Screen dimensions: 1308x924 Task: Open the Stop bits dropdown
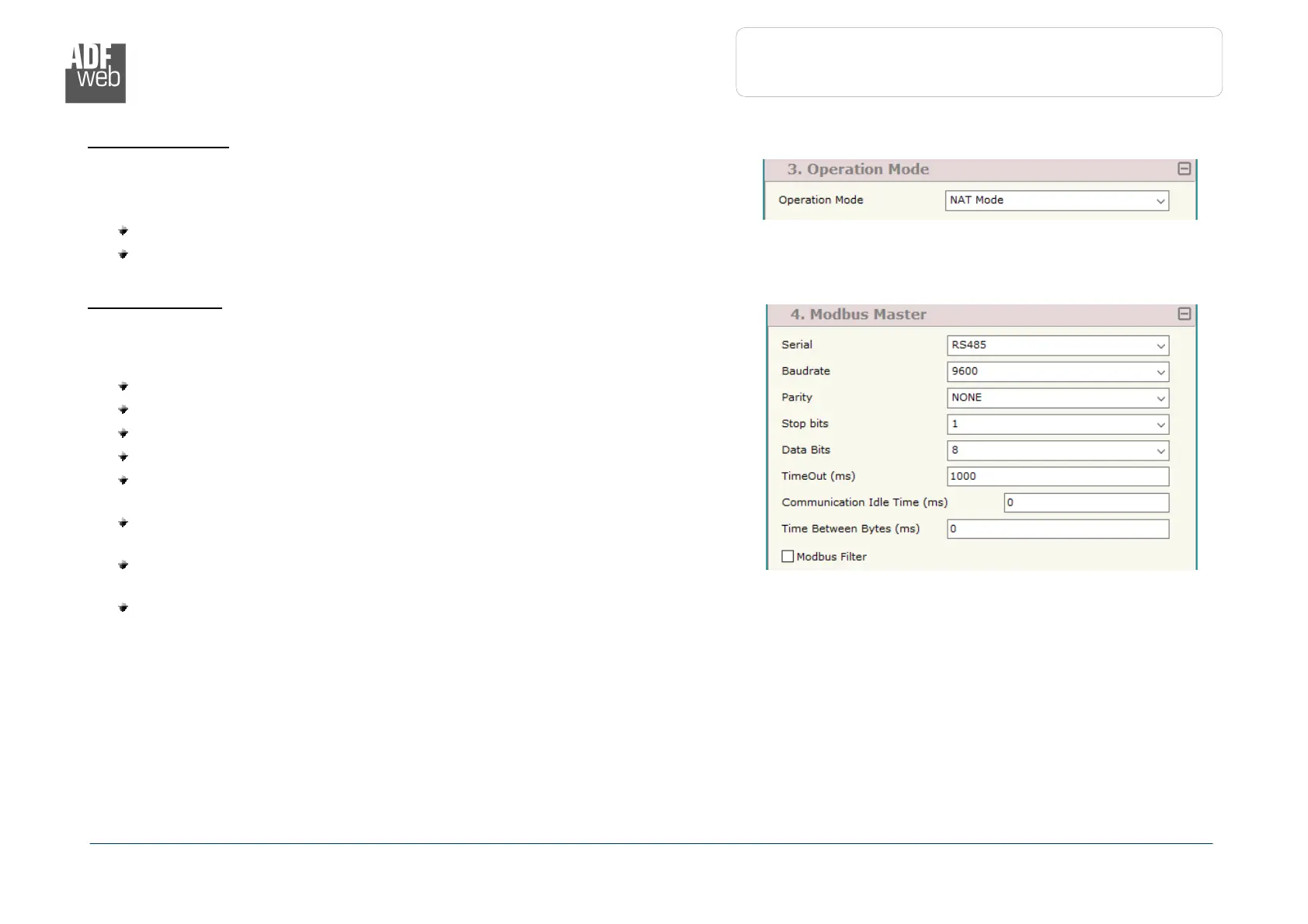(1058, 425)
